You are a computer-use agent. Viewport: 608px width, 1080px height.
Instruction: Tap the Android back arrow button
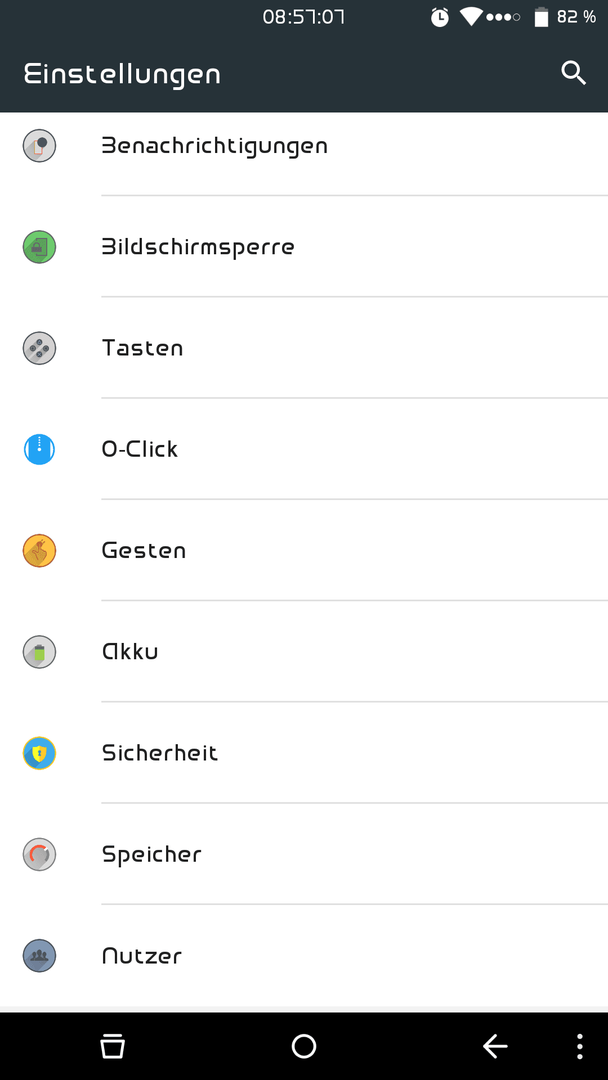click(x=494, y=1046)
